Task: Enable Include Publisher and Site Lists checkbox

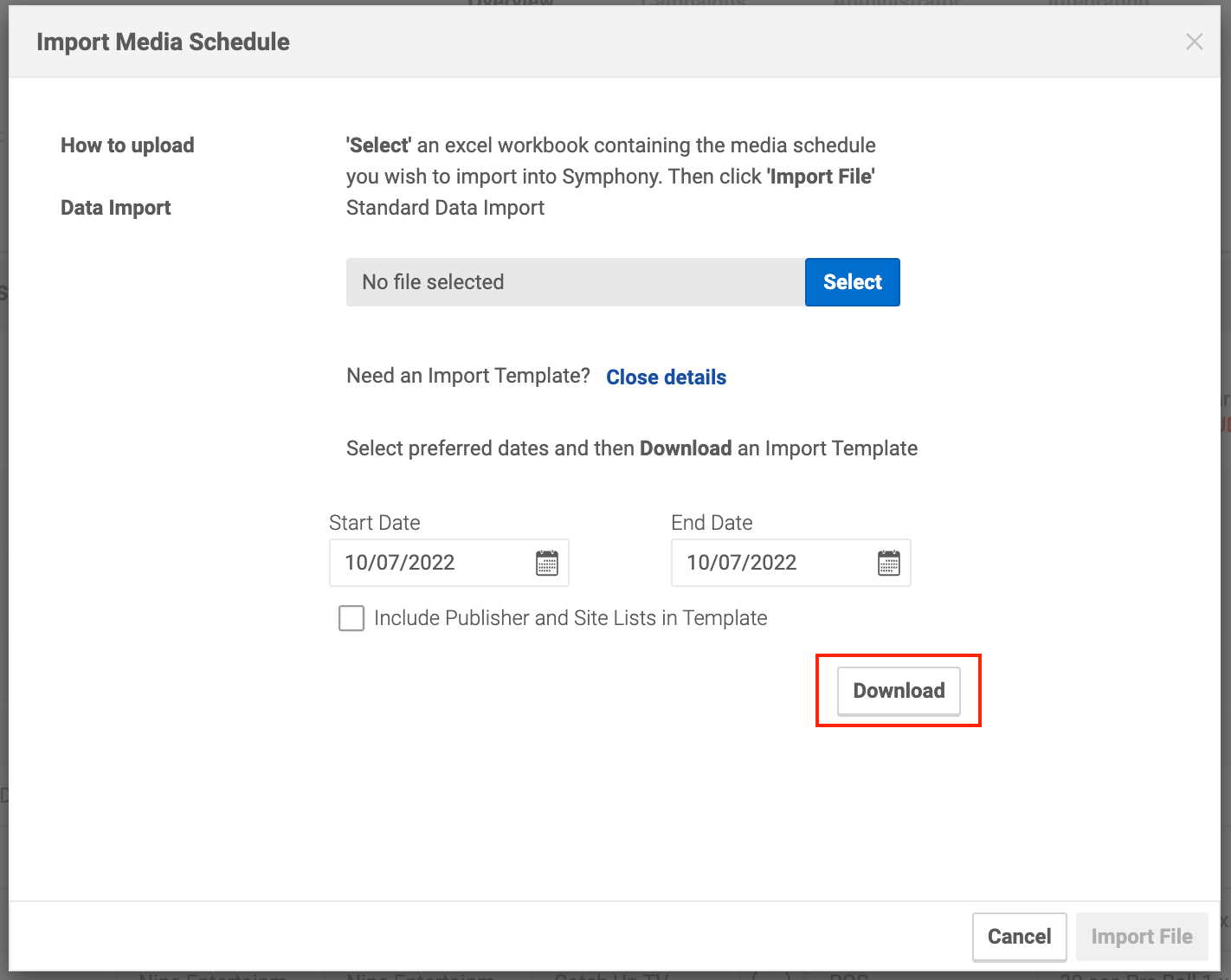Action: click(x=351, y=618)
